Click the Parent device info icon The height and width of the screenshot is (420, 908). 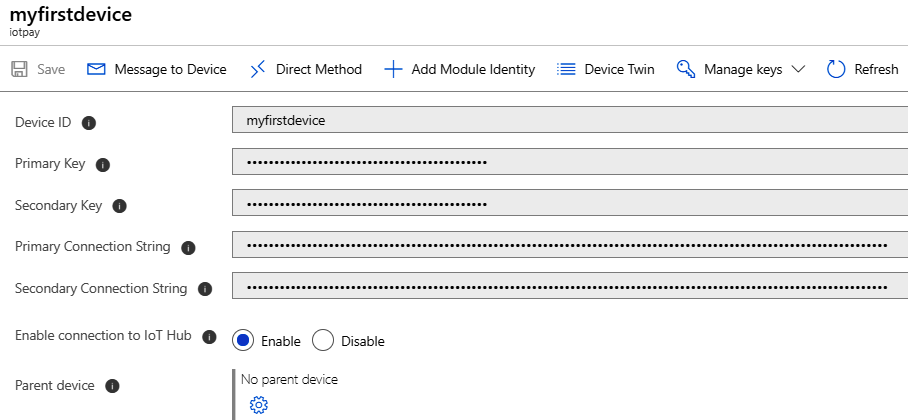click(113, 386)
